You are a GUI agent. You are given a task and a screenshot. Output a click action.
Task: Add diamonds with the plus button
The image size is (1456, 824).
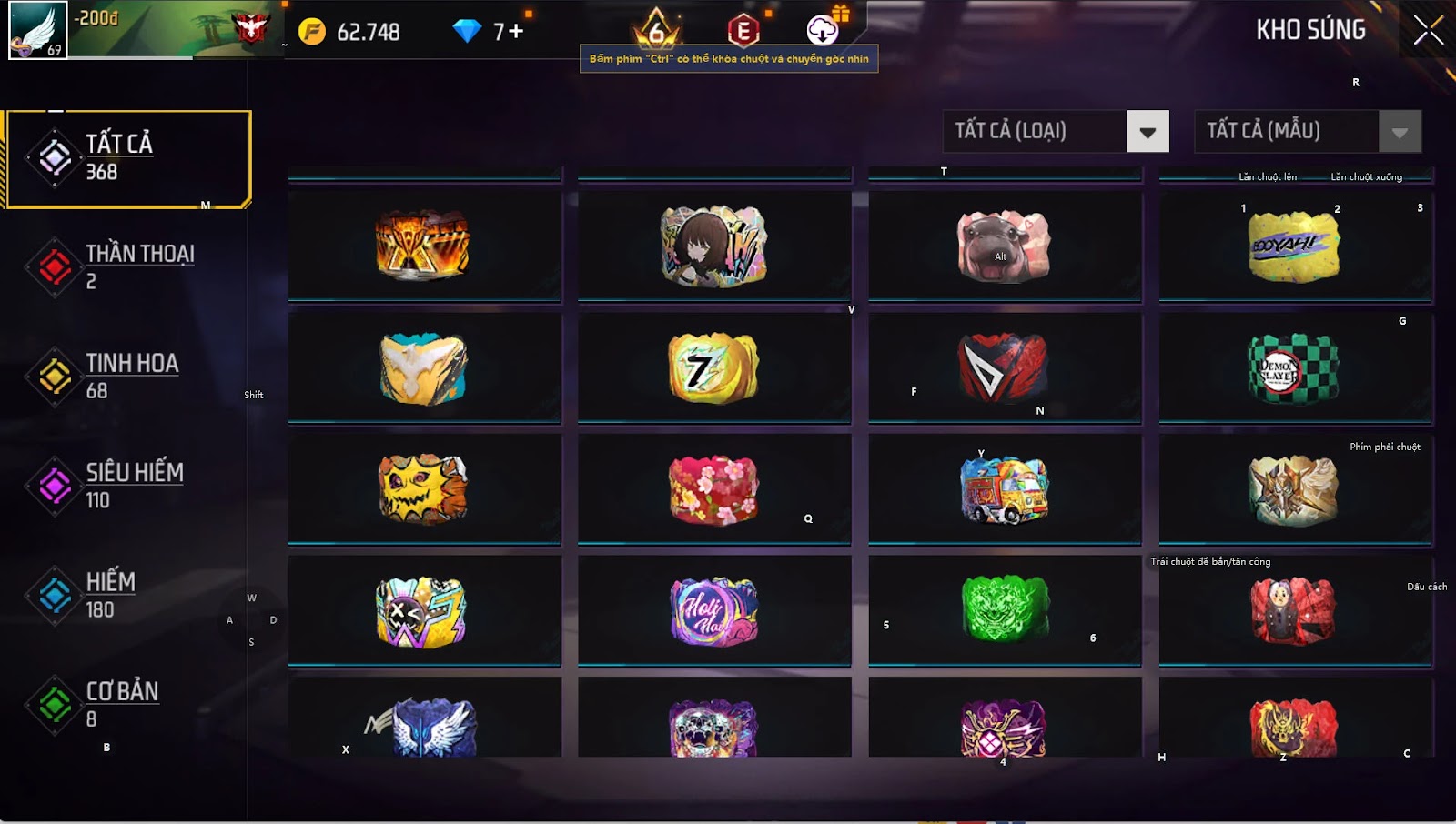click(516, 31)
